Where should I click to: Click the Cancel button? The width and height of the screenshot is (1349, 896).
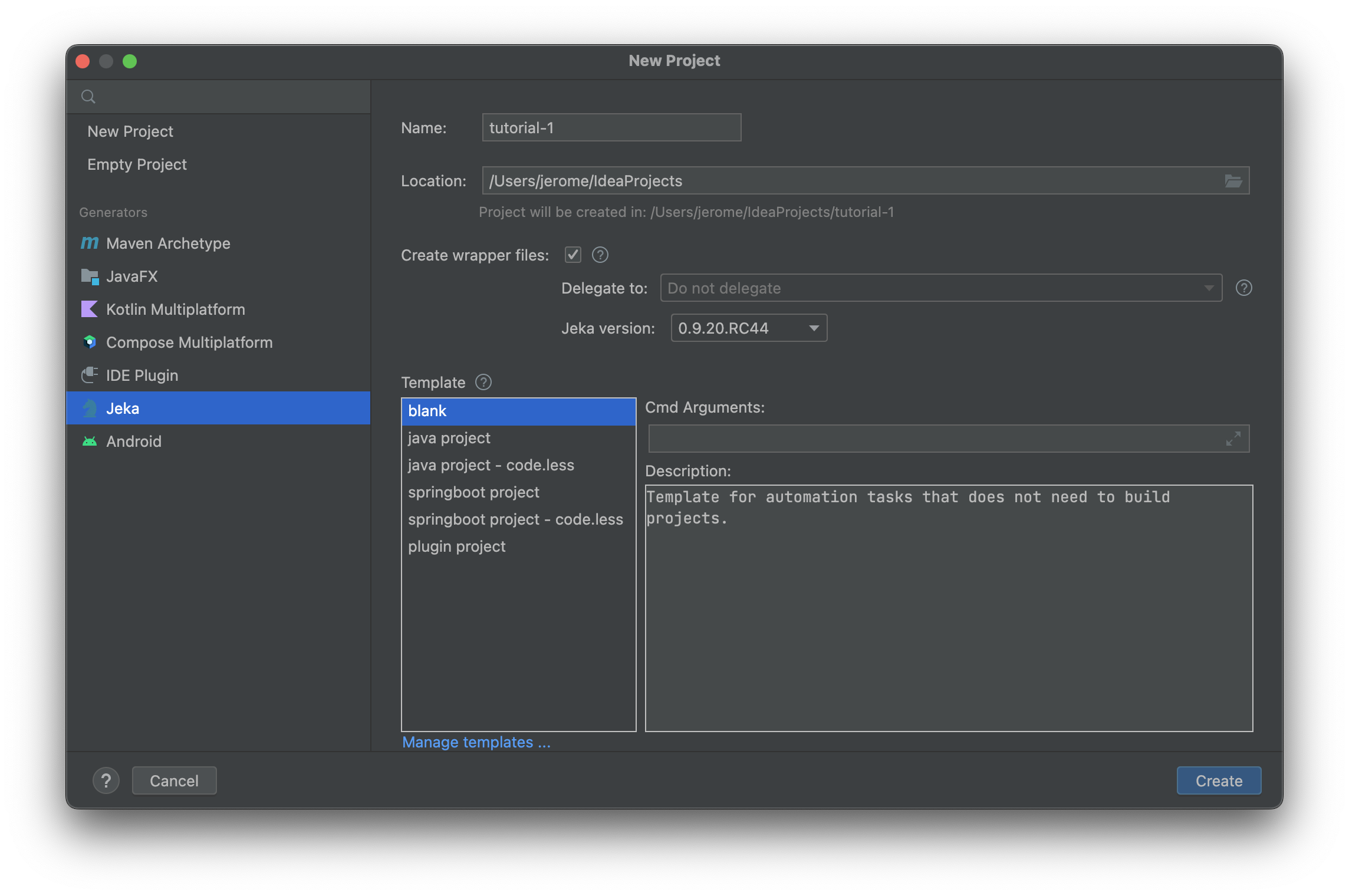(x=174, y=780)
